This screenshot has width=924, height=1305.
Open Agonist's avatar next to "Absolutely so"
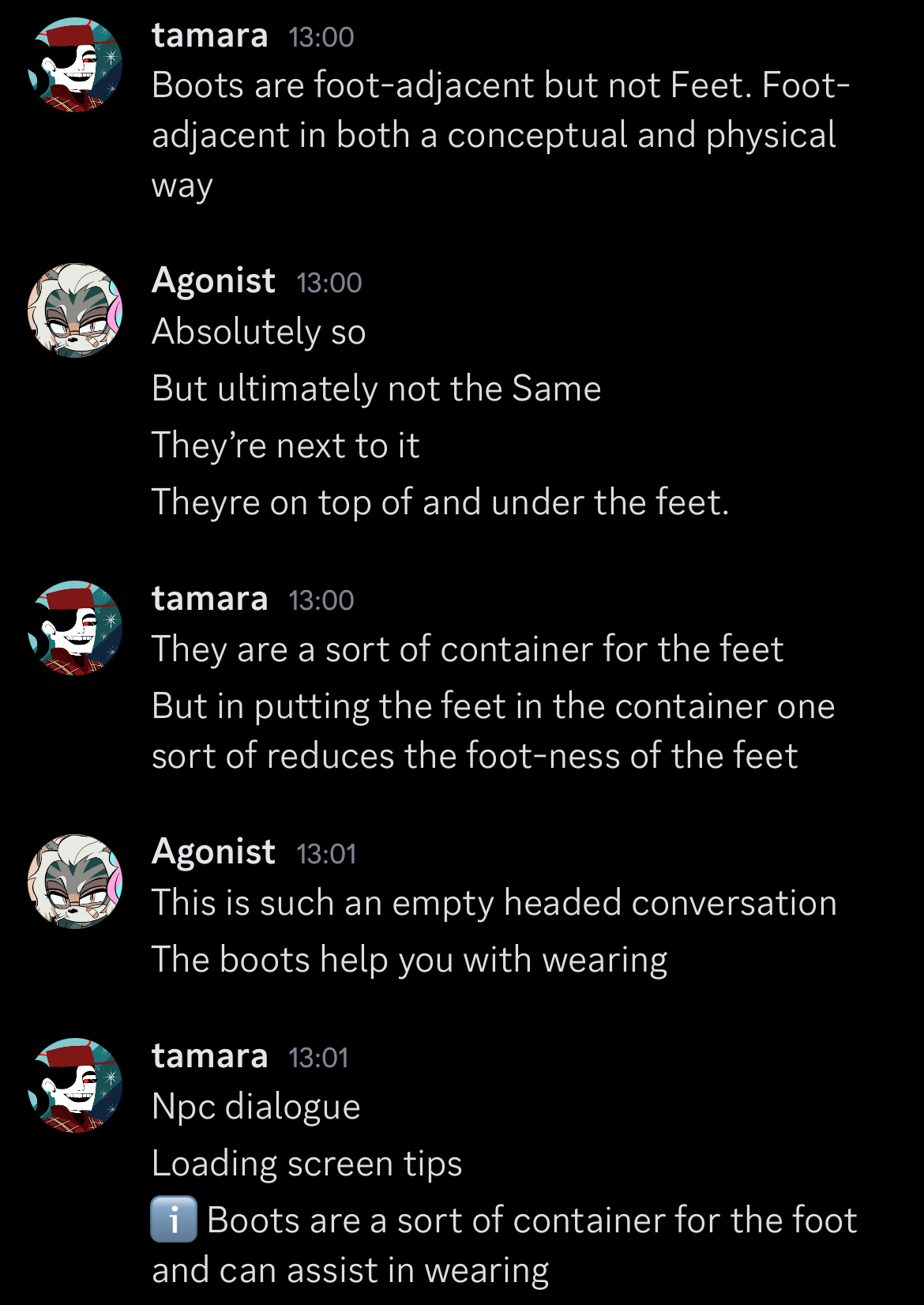point(75,310)
